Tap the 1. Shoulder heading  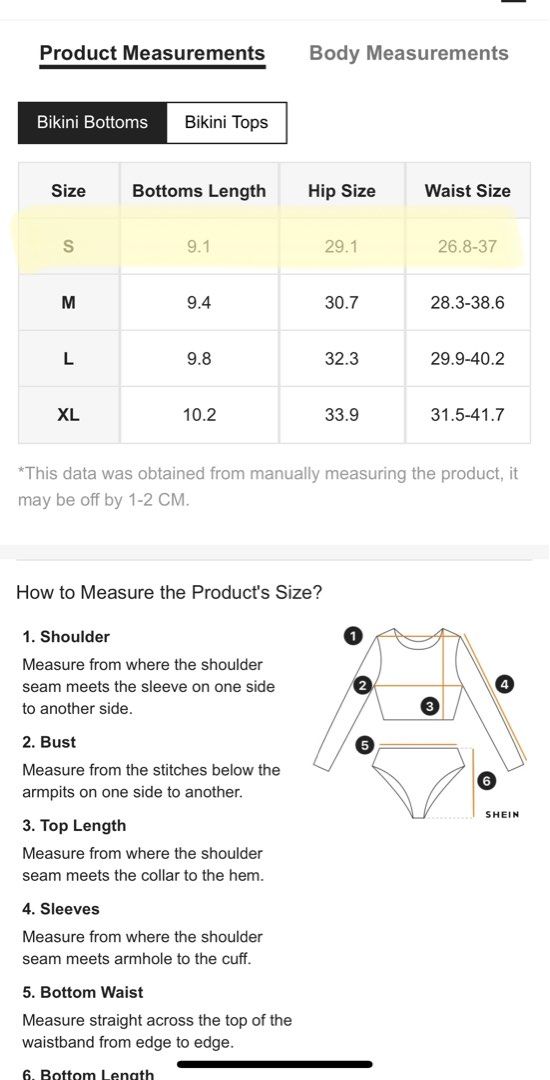(66, 636)
